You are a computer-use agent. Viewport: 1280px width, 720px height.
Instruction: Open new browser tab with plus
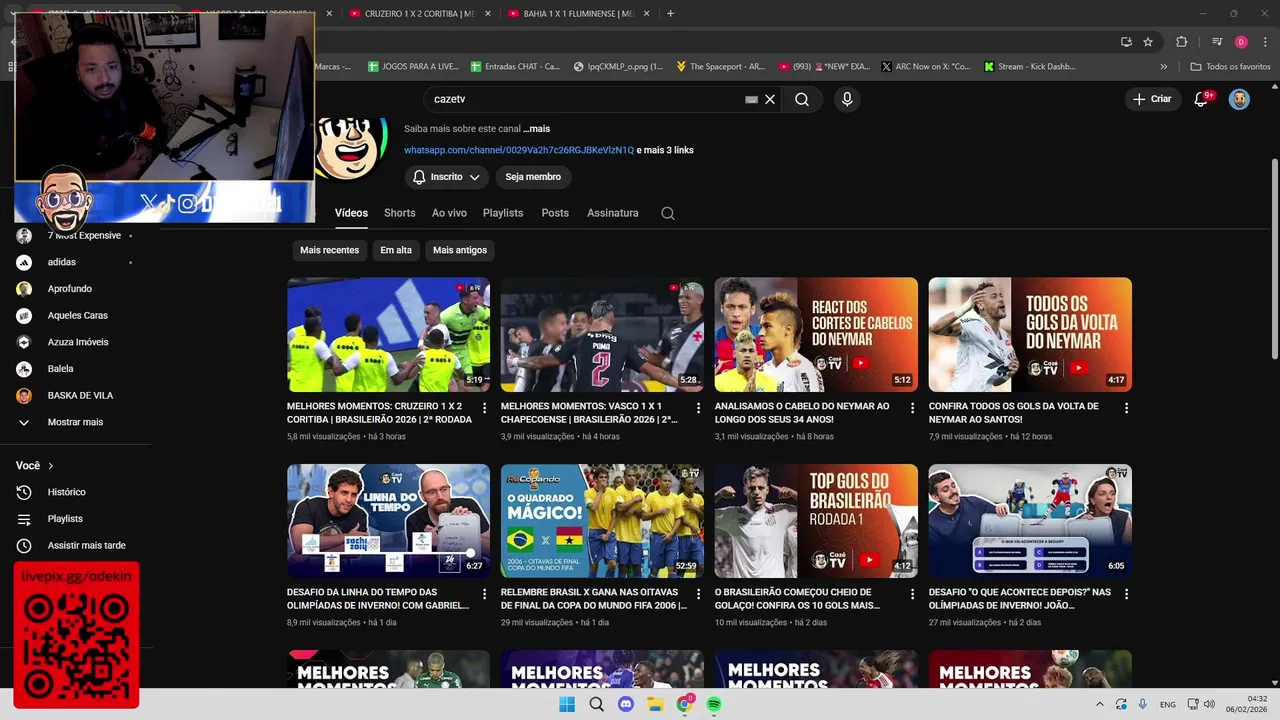click(670, 13)
